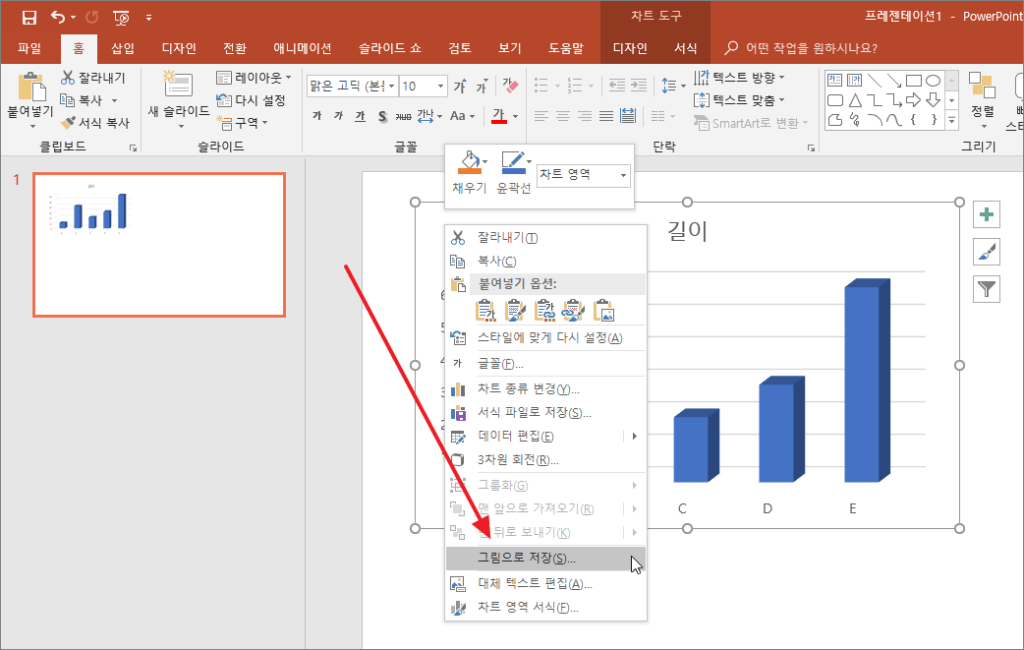Switch to the Insert (삽입) ribbon tab
Screen dimensions: 1024x650
[123, 48]
